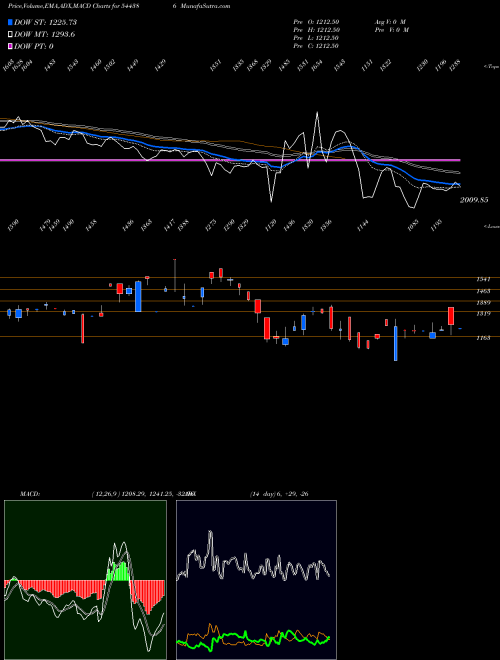Click the 2009.85 value beside EMA chart

coord(474,200)
